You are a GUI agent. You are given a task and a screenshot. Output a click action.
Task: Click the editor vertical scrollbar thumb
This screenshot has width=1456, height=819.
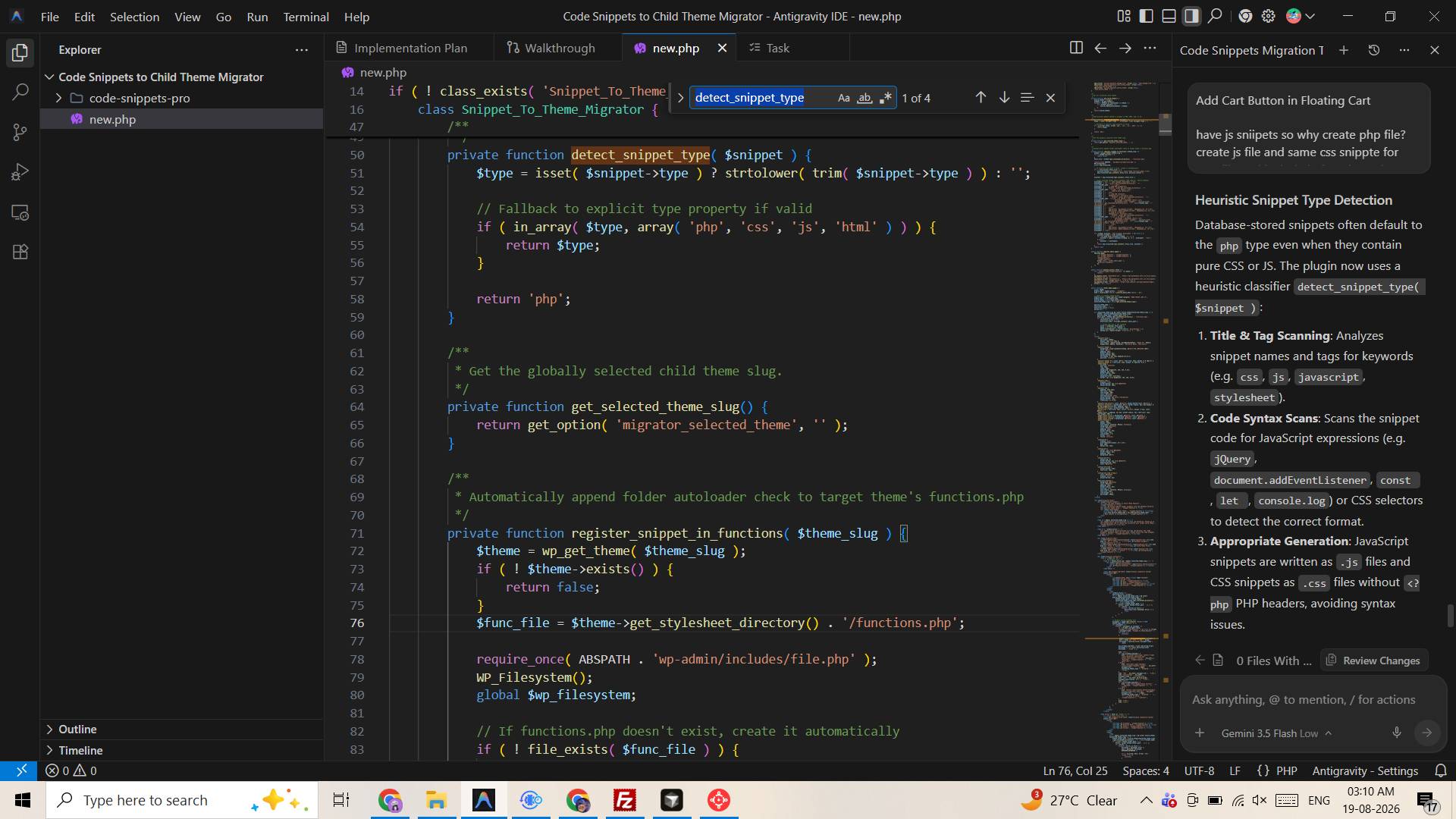[1166, 124]
